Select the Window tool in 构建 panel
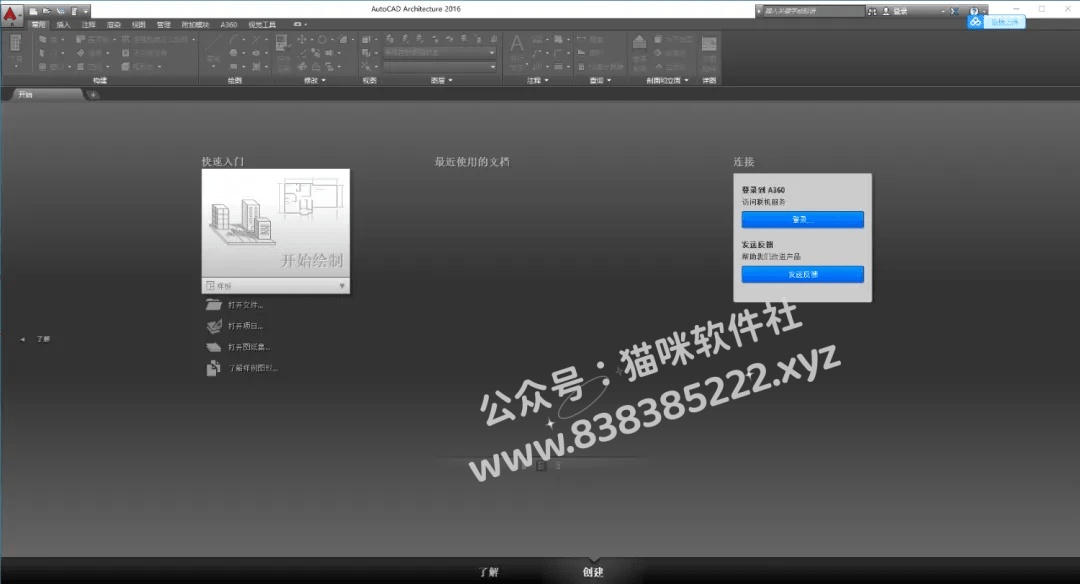 [43, 67]
